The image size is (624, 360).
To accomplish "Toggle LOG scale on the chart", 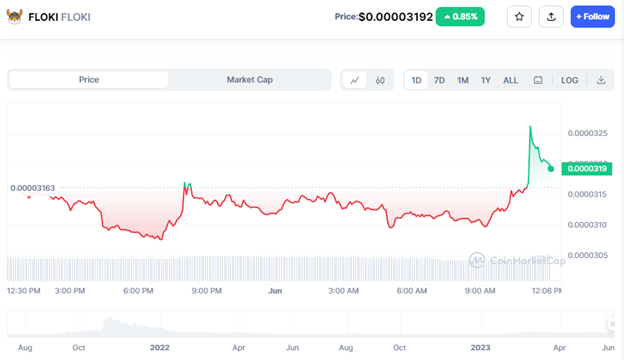I will click(x=569, y=80).
